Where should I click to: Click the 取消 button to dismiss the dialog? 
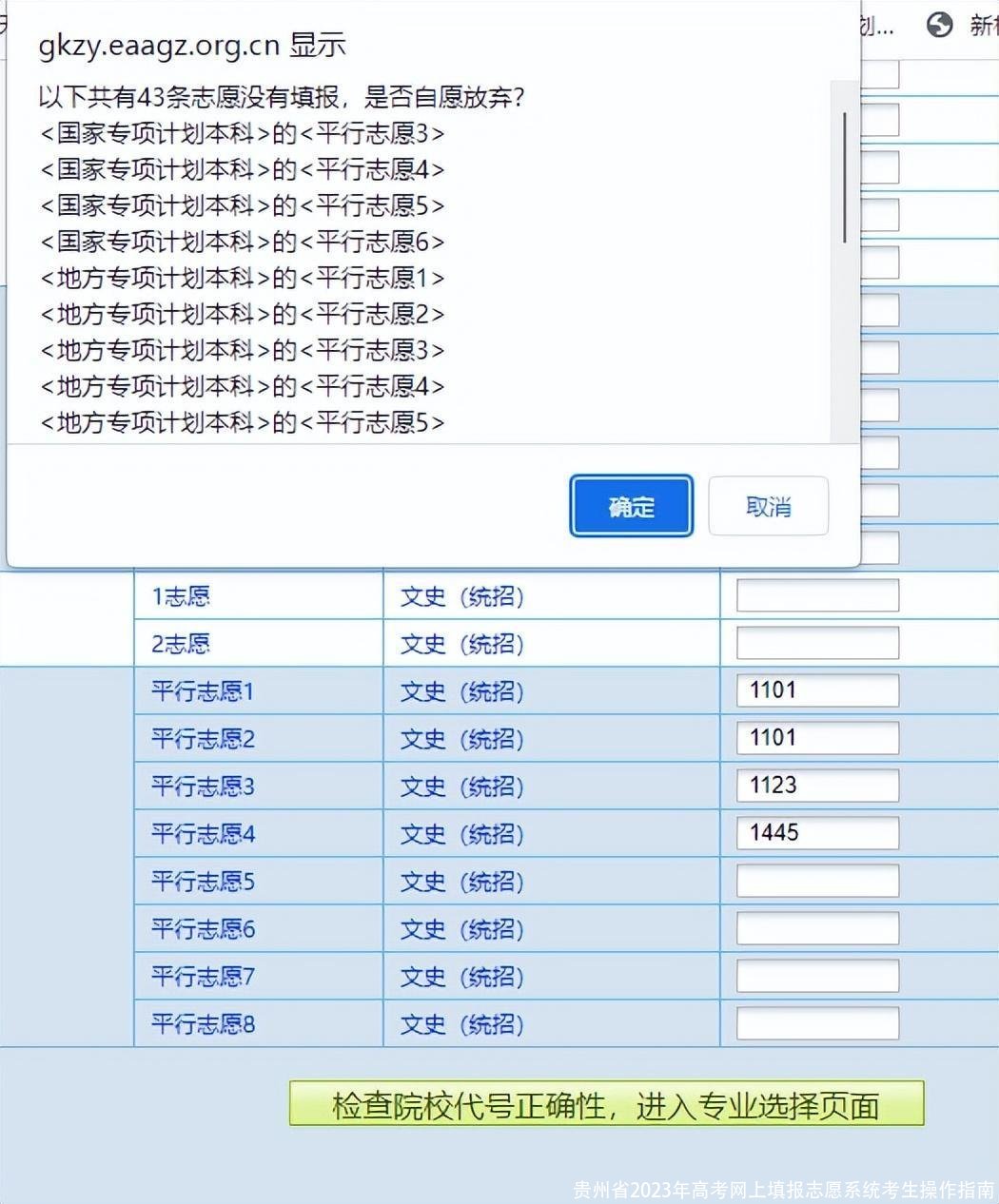point(768,506)
